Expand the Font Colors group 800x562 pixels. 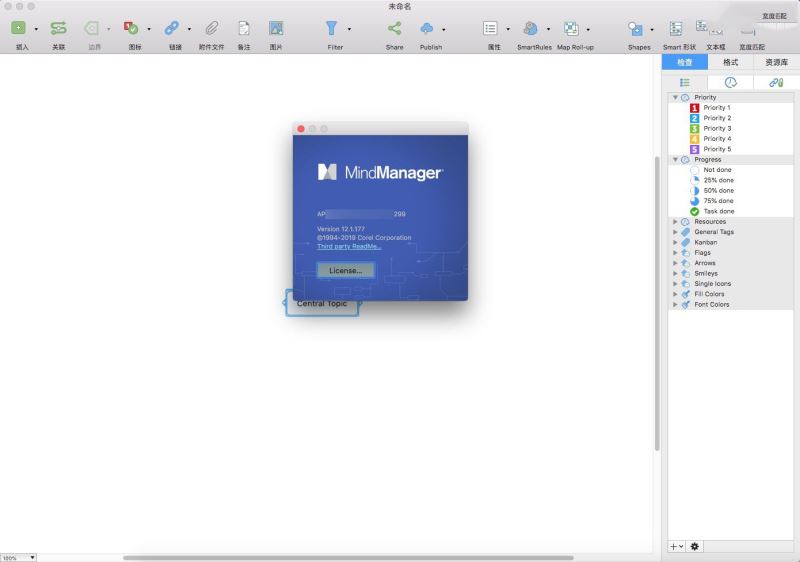pos(675,304)
